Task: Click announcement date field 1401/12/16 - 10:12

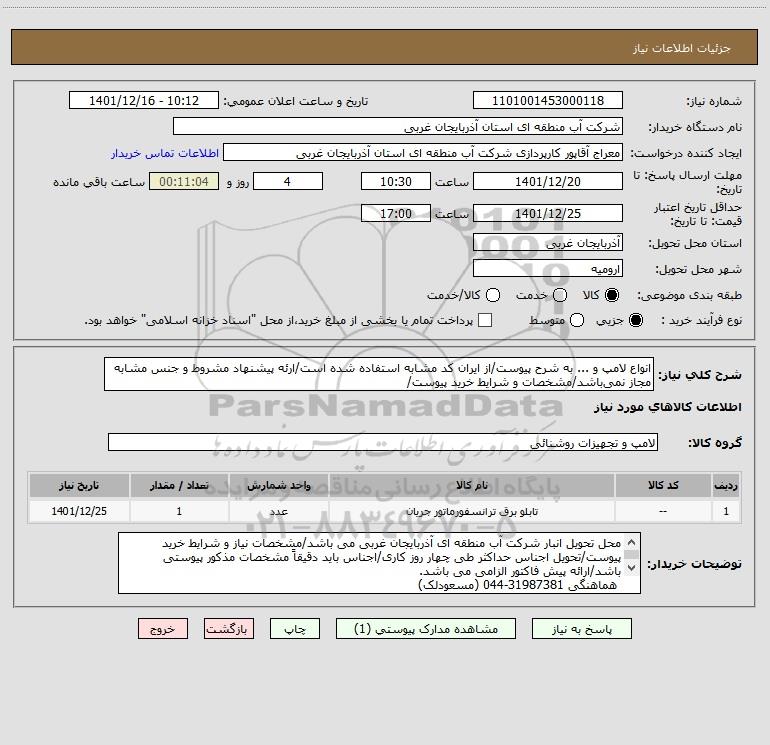Action: coord(144,101)
